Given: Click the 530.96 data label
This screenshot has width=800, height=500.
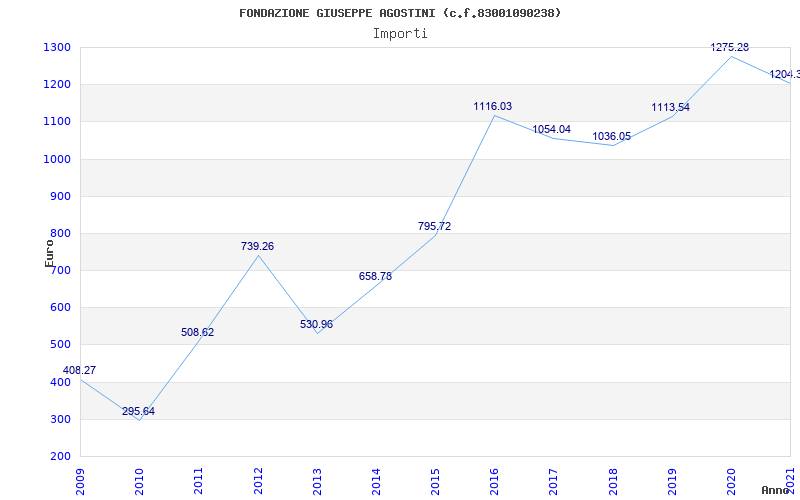Looking at the screenshot, I should (x=316, y=324).
